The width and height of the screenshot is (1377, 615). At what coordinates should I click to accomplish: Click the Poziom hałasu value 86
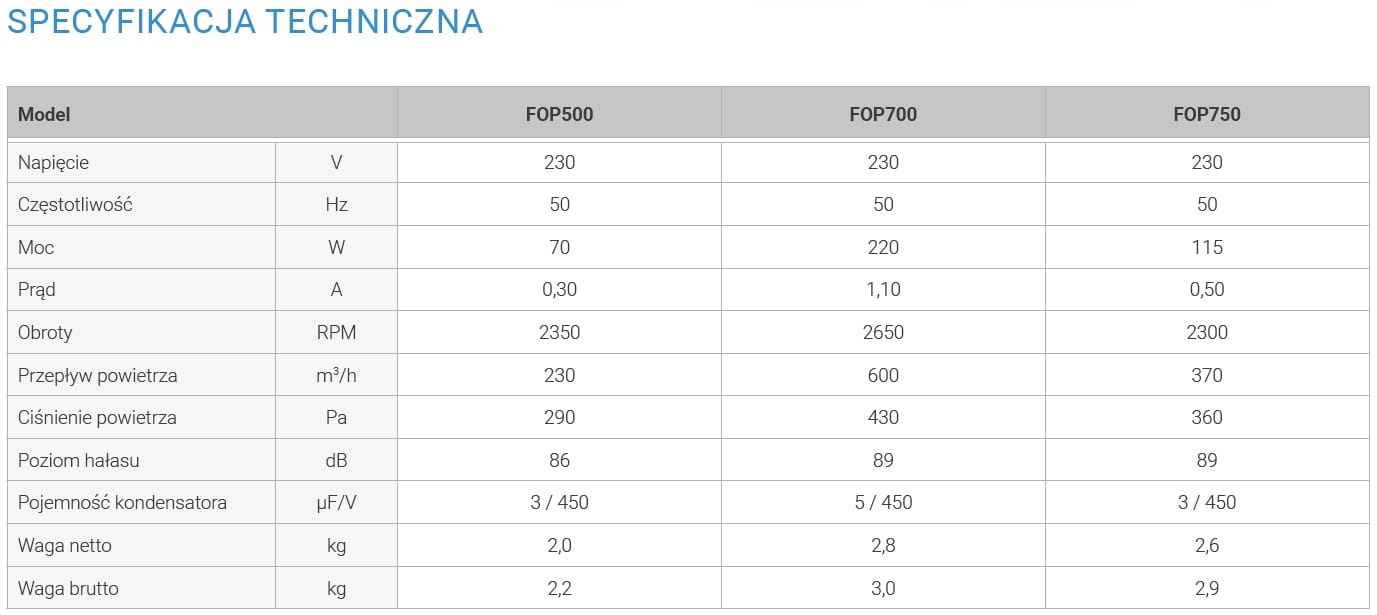click(x=559, y=460)
